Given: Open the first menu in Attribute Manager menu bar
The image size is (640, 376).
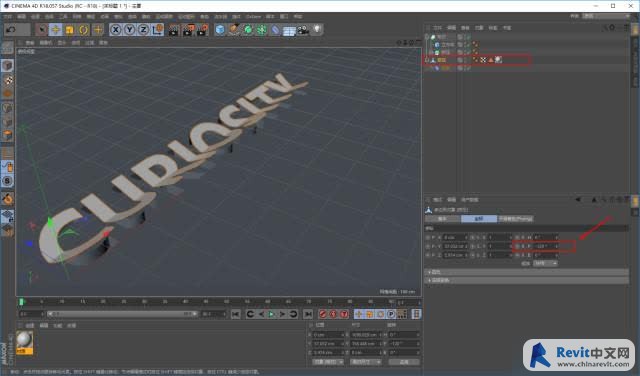Looking at the screenshot, I should click(x=438, y=200).
